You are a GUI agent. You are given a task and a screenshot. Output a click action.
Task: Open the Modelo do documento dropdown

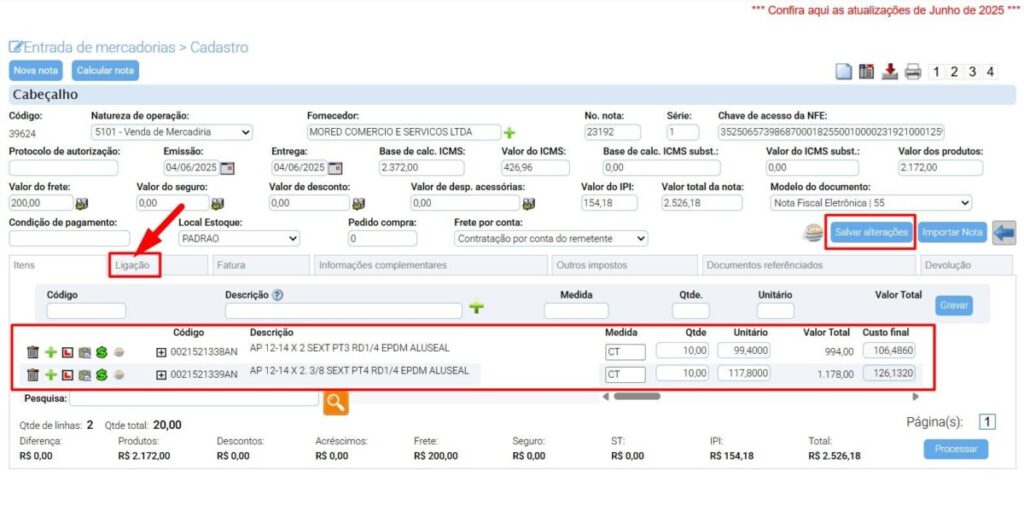(x=870, y=203)
